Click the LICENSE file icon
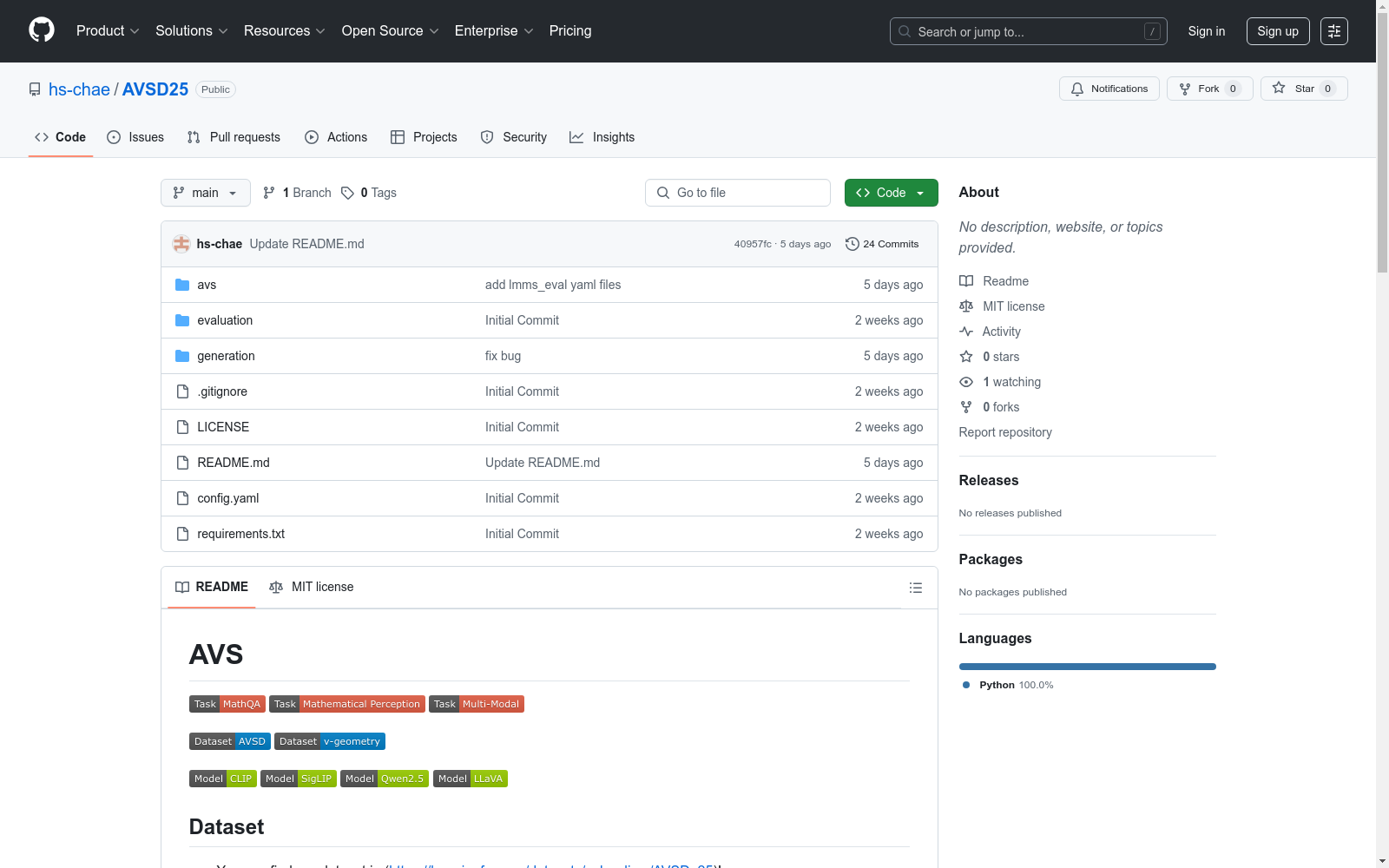Screen dimensions: 1389x868 (182, 427)
